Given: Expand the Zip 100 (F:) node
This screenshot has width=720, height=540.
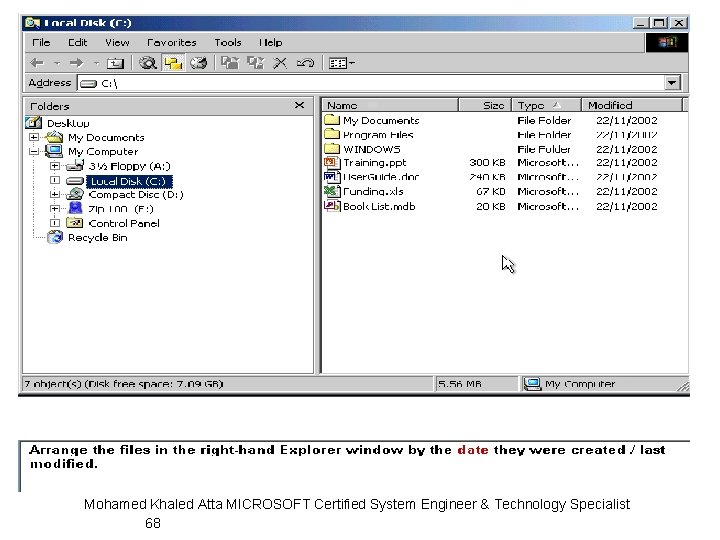Looking at the screenshot, I should pos(55,209).
